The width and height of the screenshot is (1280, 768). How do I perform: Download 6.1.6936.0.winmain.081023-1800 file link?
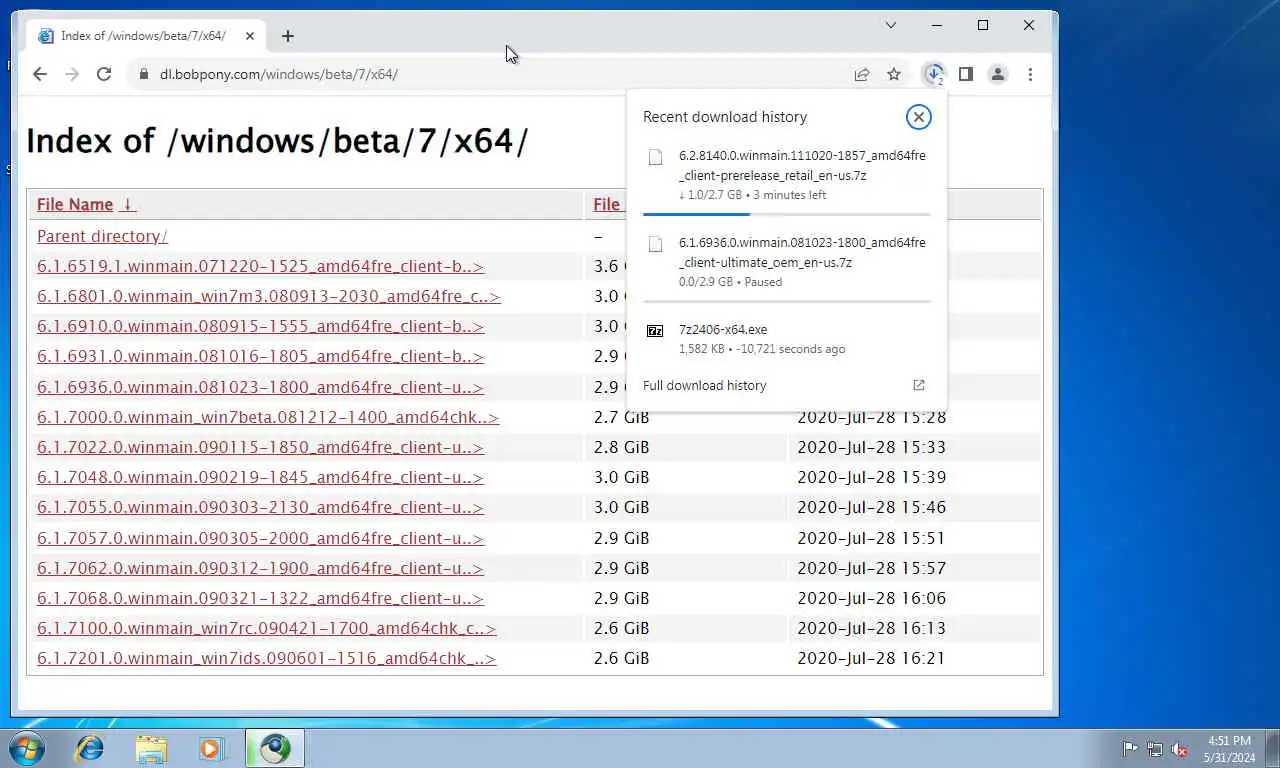[260, 387]
